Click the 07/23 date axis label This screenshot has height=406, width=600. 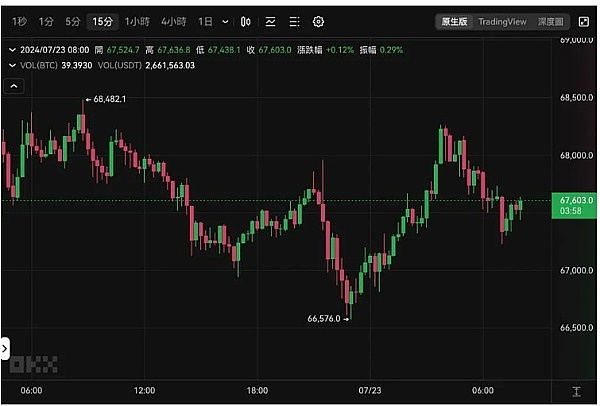coord(370,391)
